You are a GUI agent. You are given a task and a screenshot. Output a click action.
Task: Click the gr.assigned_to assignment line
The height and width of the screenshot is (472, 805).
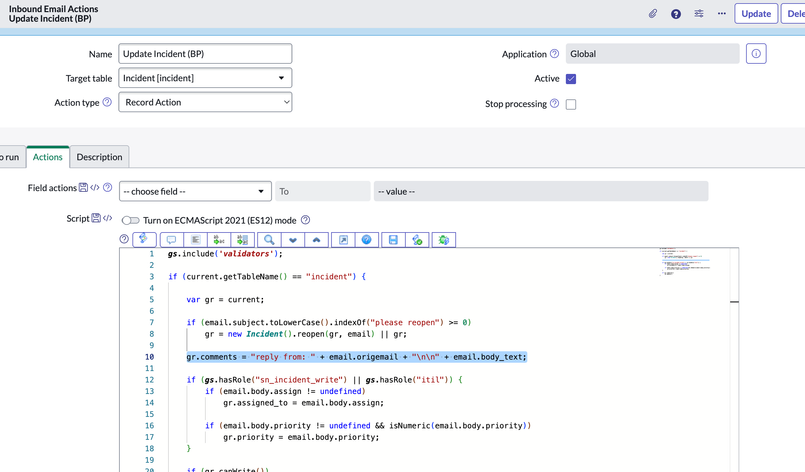[x=303, y=403]
